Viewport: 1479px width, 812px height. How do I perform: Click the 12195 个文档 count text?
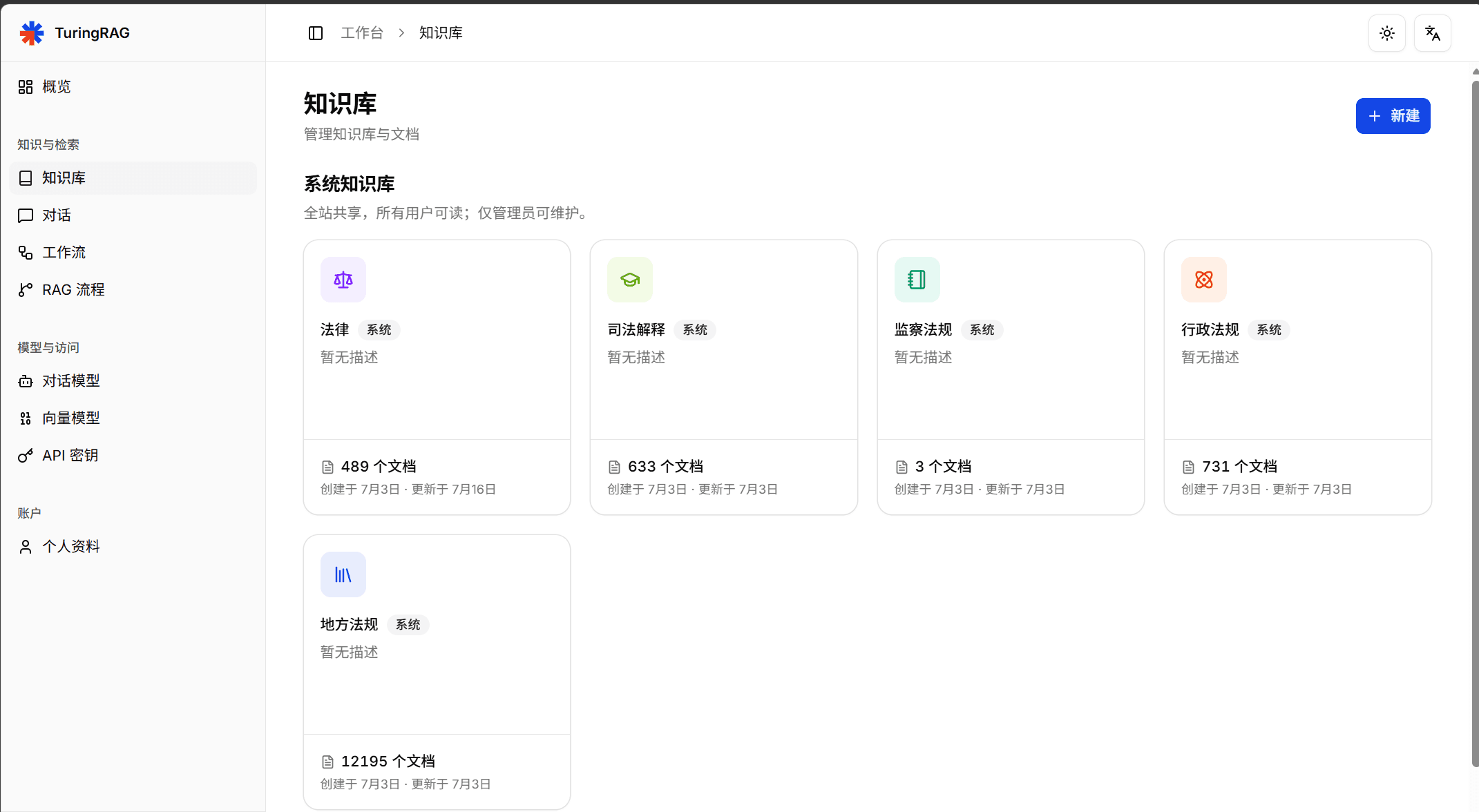point(388,762)
